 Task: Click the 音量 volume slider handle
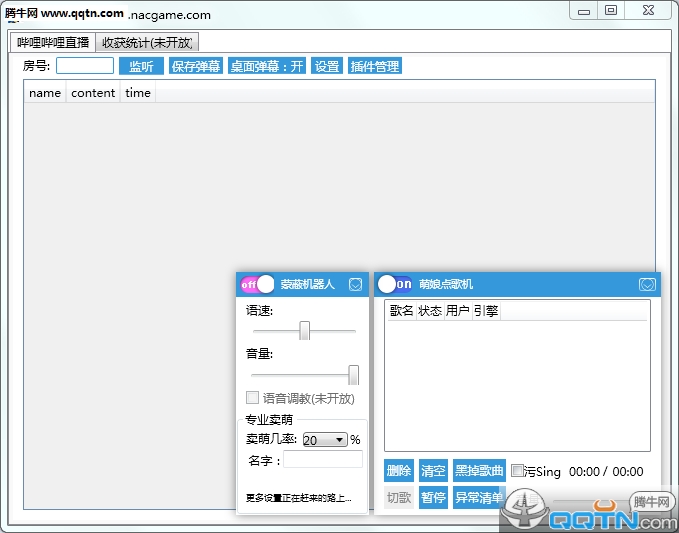tap(353, 375)
